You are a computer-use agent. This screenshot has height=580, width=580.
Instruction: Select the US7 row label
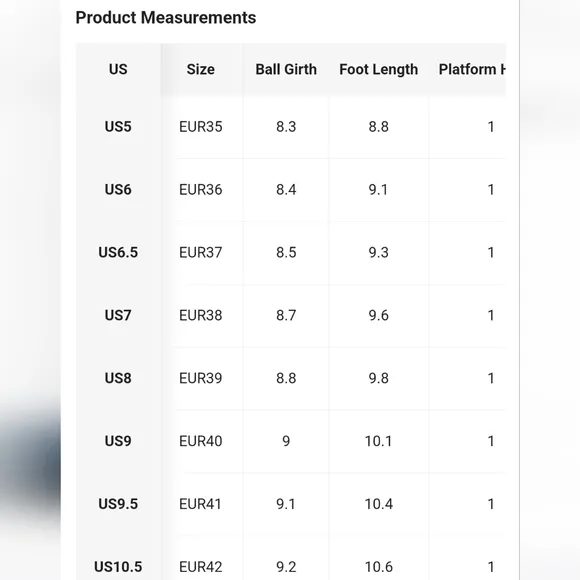pyautogui.click(x=118, y=315)
